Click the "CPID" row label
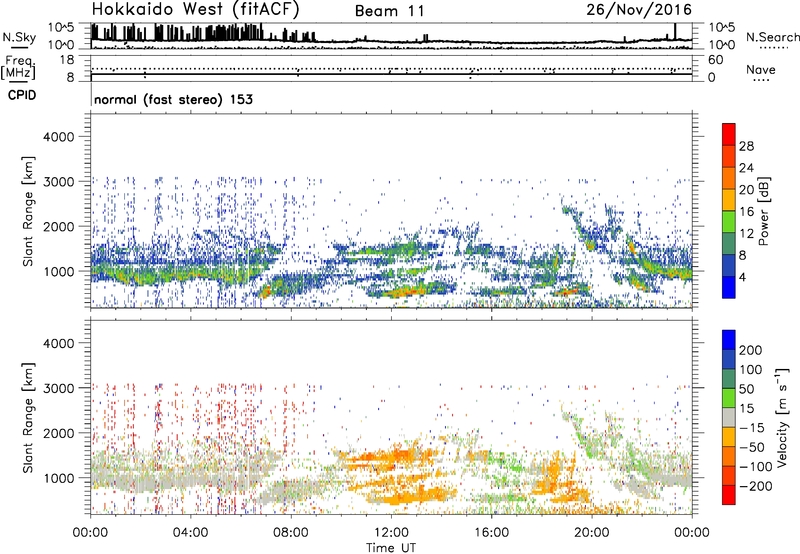Image resolution: width=800 pixels, height=554 pixels. 22,95
